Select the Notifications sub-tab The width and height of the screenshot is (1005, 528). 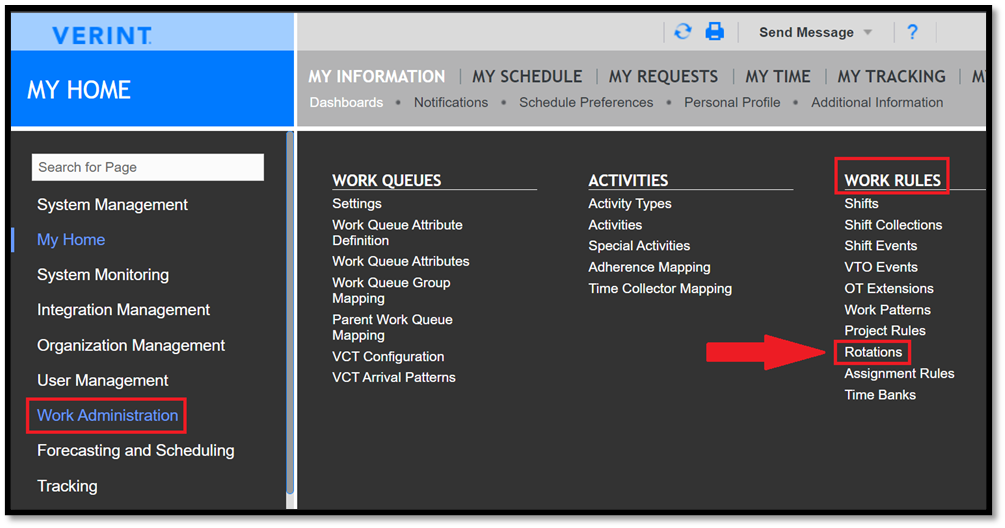point(451,103)
